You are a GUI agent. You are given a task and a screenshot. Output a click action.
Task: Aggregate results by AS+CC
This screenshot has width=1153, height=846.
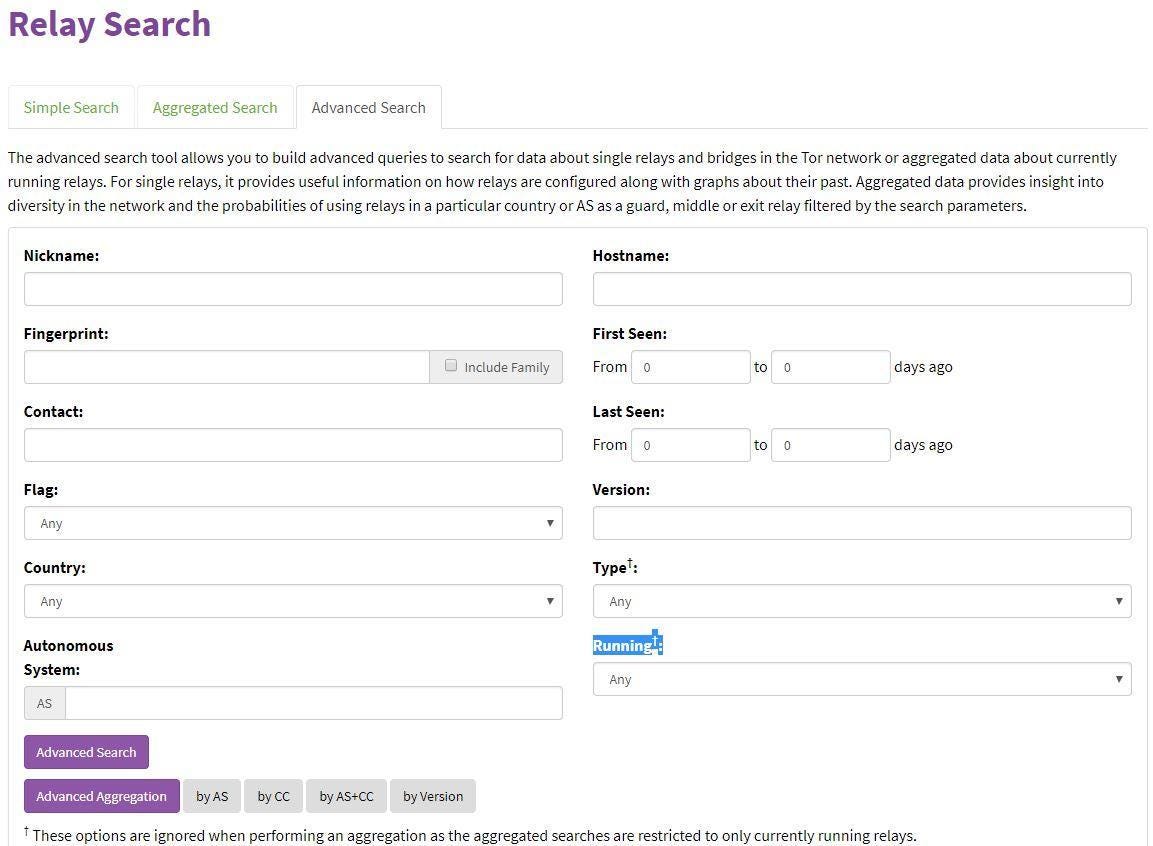tap(346, 796)
